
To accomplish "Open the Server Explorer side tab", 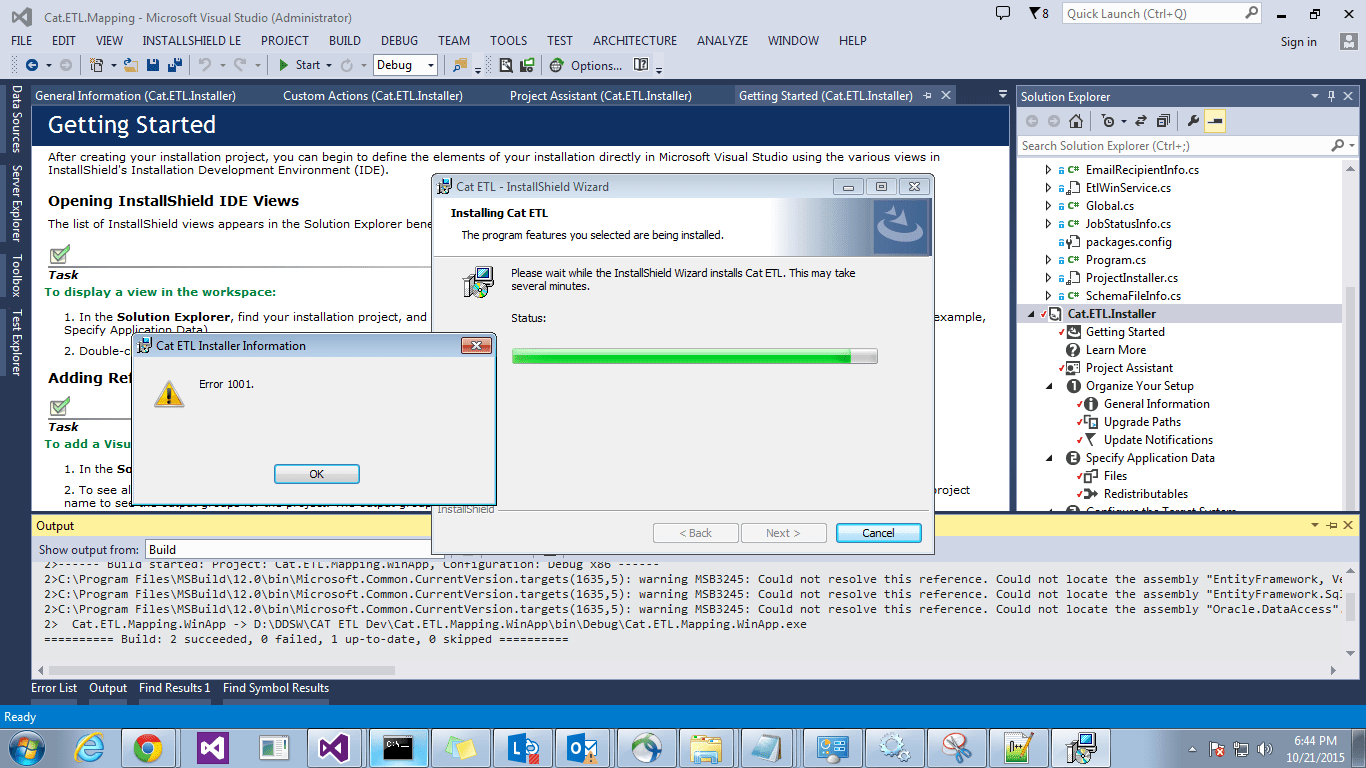I will tap(16, 204).
